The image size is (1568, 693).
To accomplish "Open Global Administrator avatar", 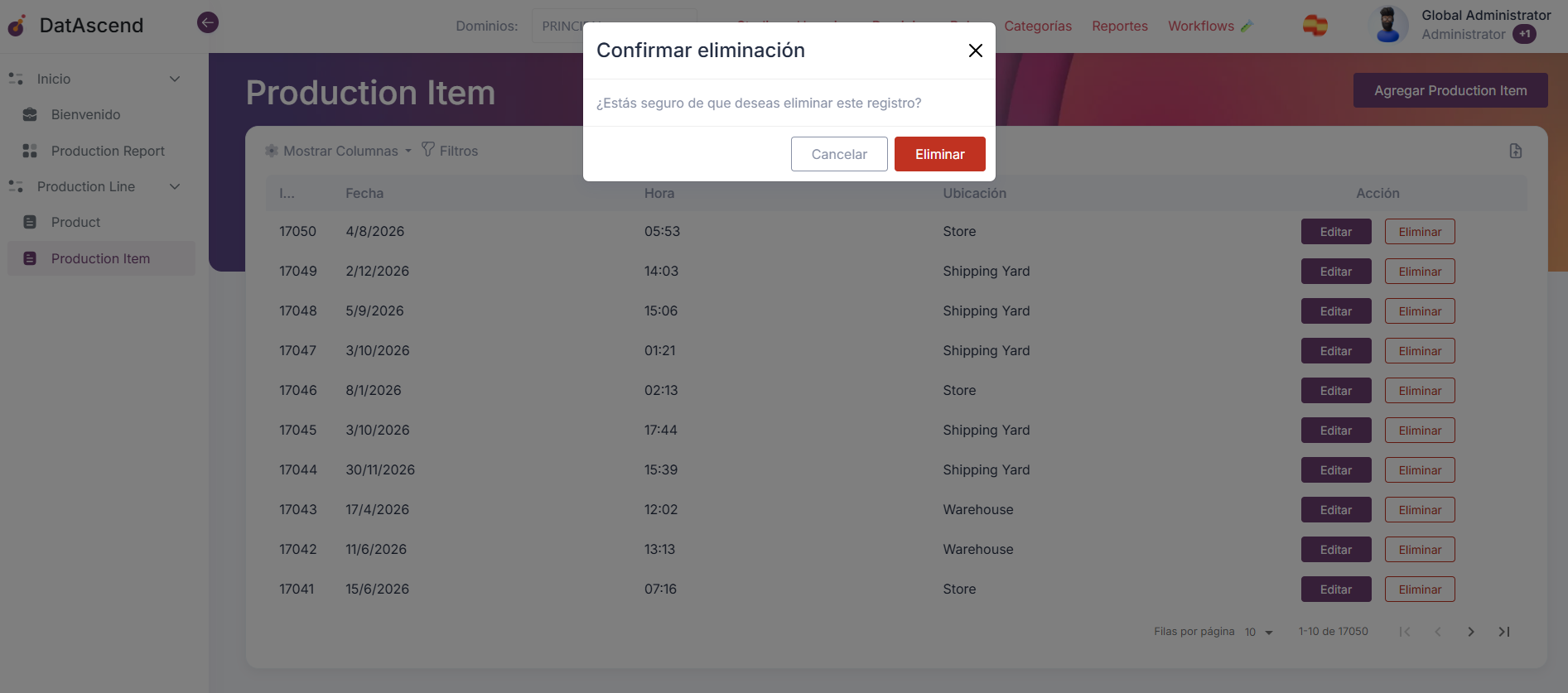I will click(x=1387, y=25).
